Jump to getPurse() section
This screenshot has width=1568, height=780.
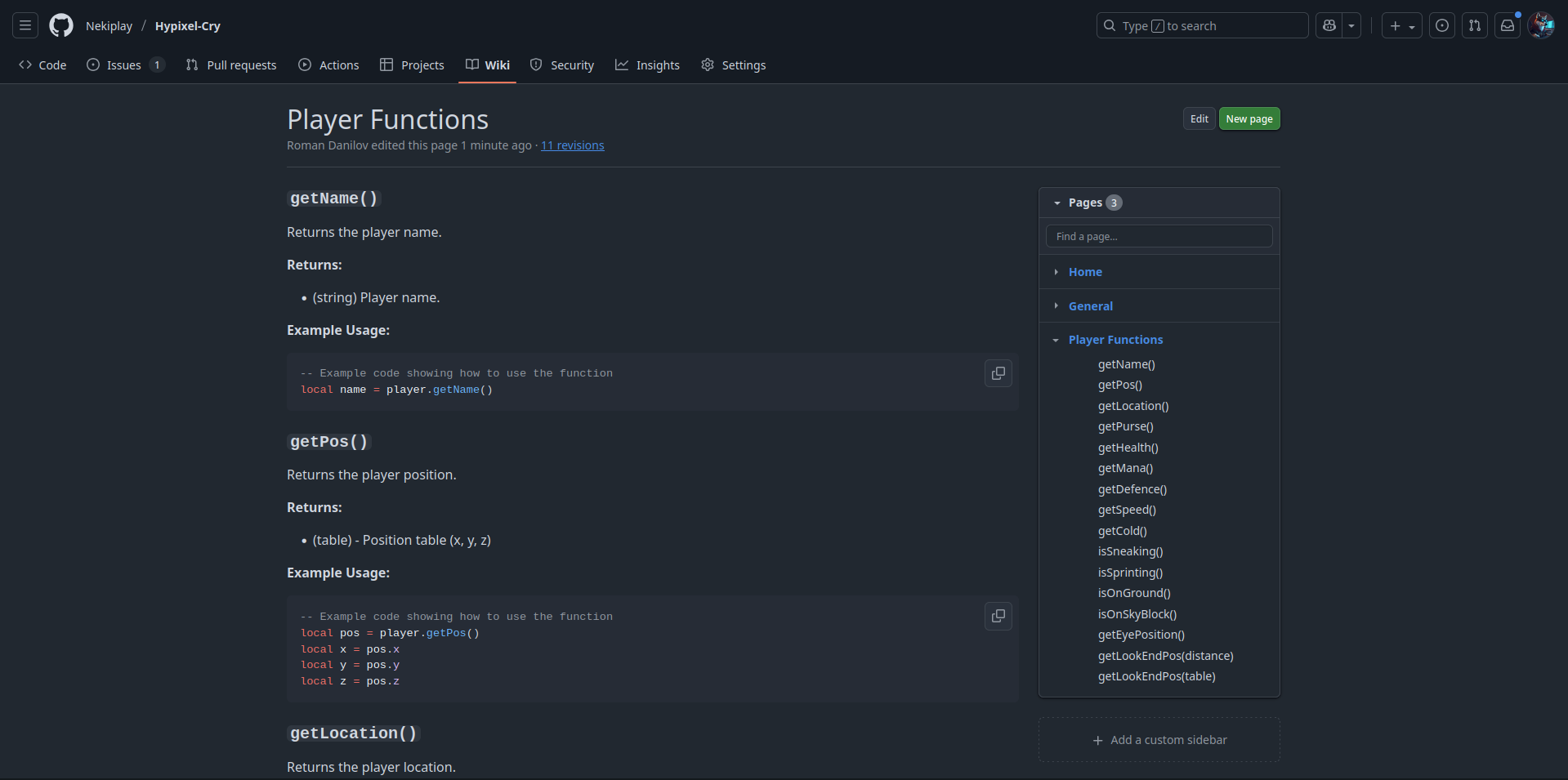1125,426
